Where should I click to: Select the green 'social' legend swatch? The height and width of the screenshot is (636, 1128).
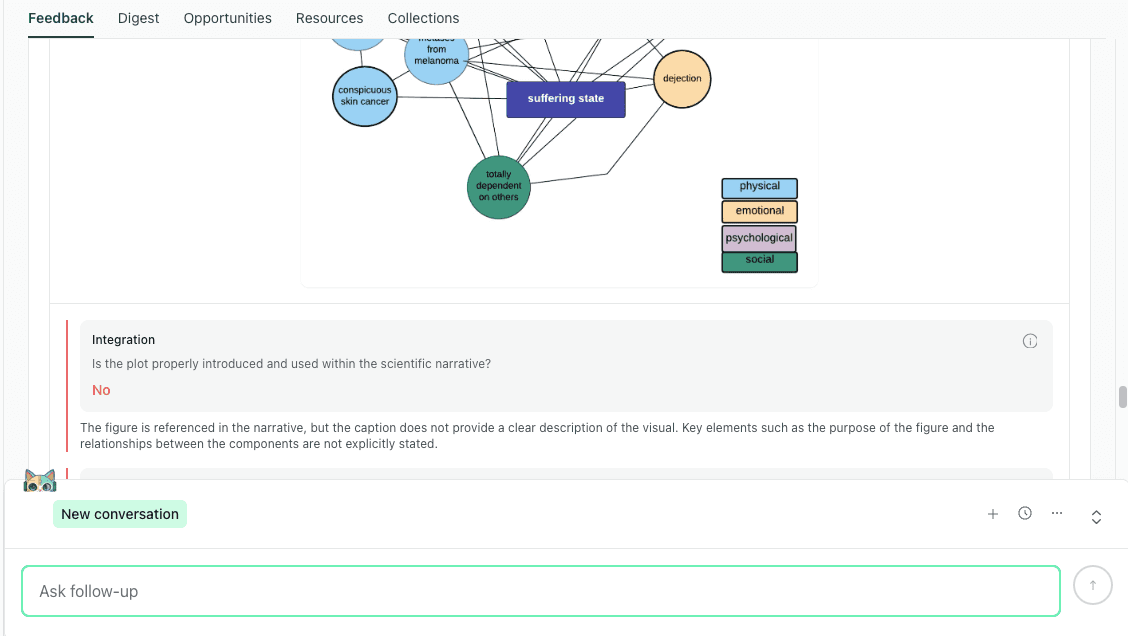click(x=759, y=261)
